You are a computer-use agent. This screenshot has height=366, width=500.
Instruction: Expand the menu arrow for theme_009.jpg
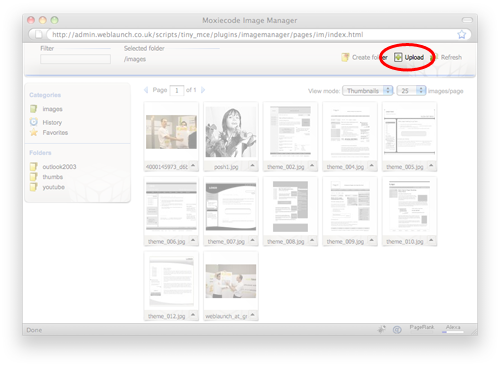point(372,240)
